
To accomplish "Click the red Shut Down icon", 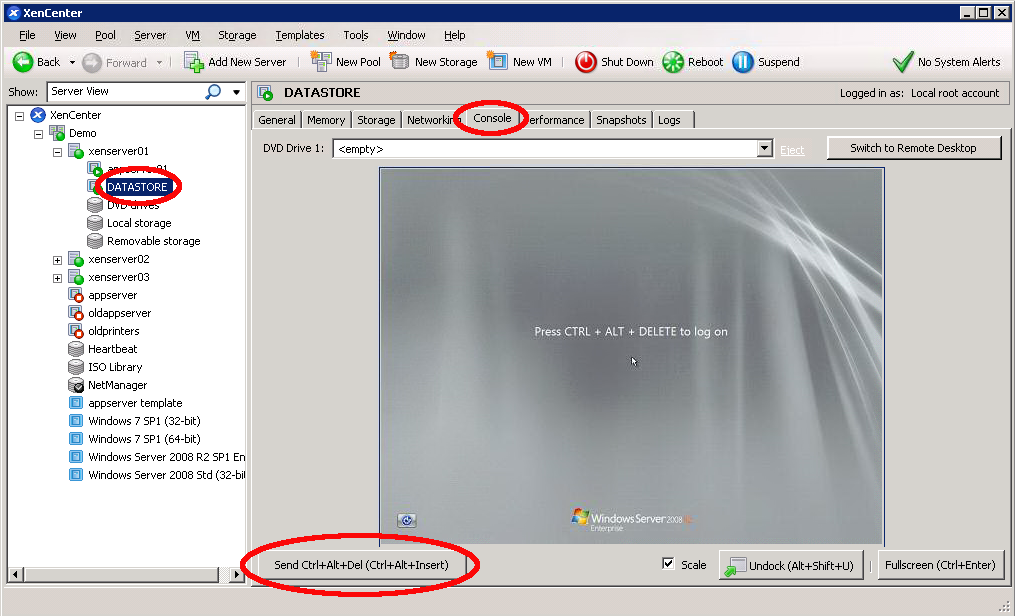I will point(586,62).
